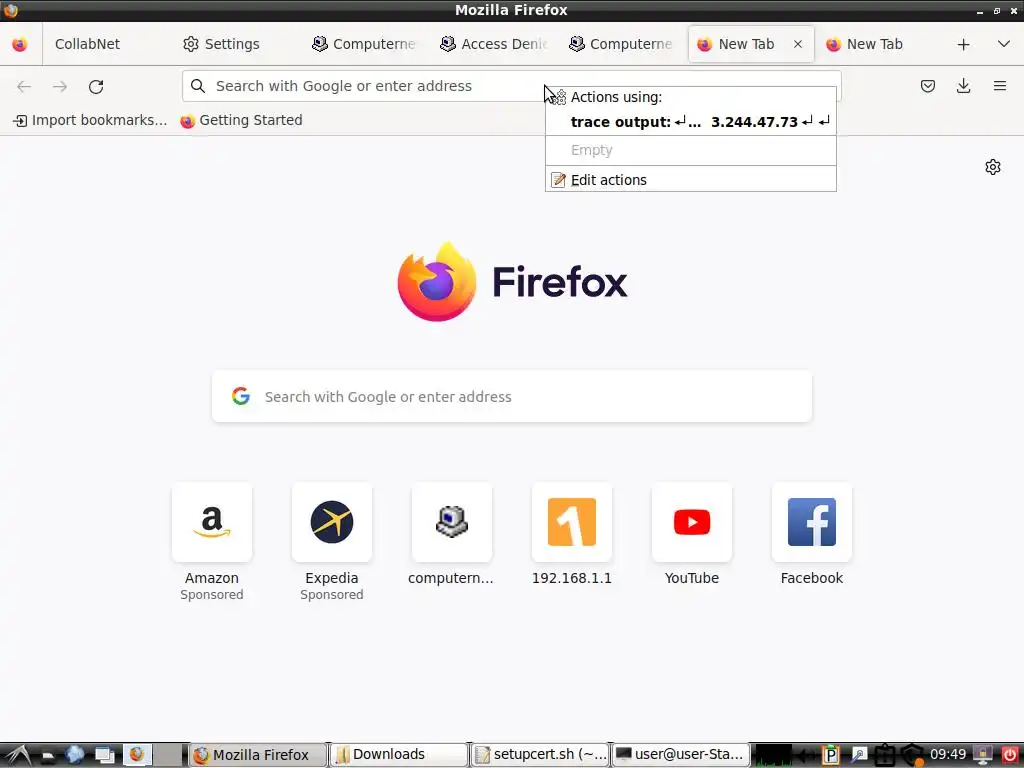The width and height of the screenshot is (1024, 768).
Task: Click Import bookmarks in bookmarks toolbar
Action: click(90, 120)
